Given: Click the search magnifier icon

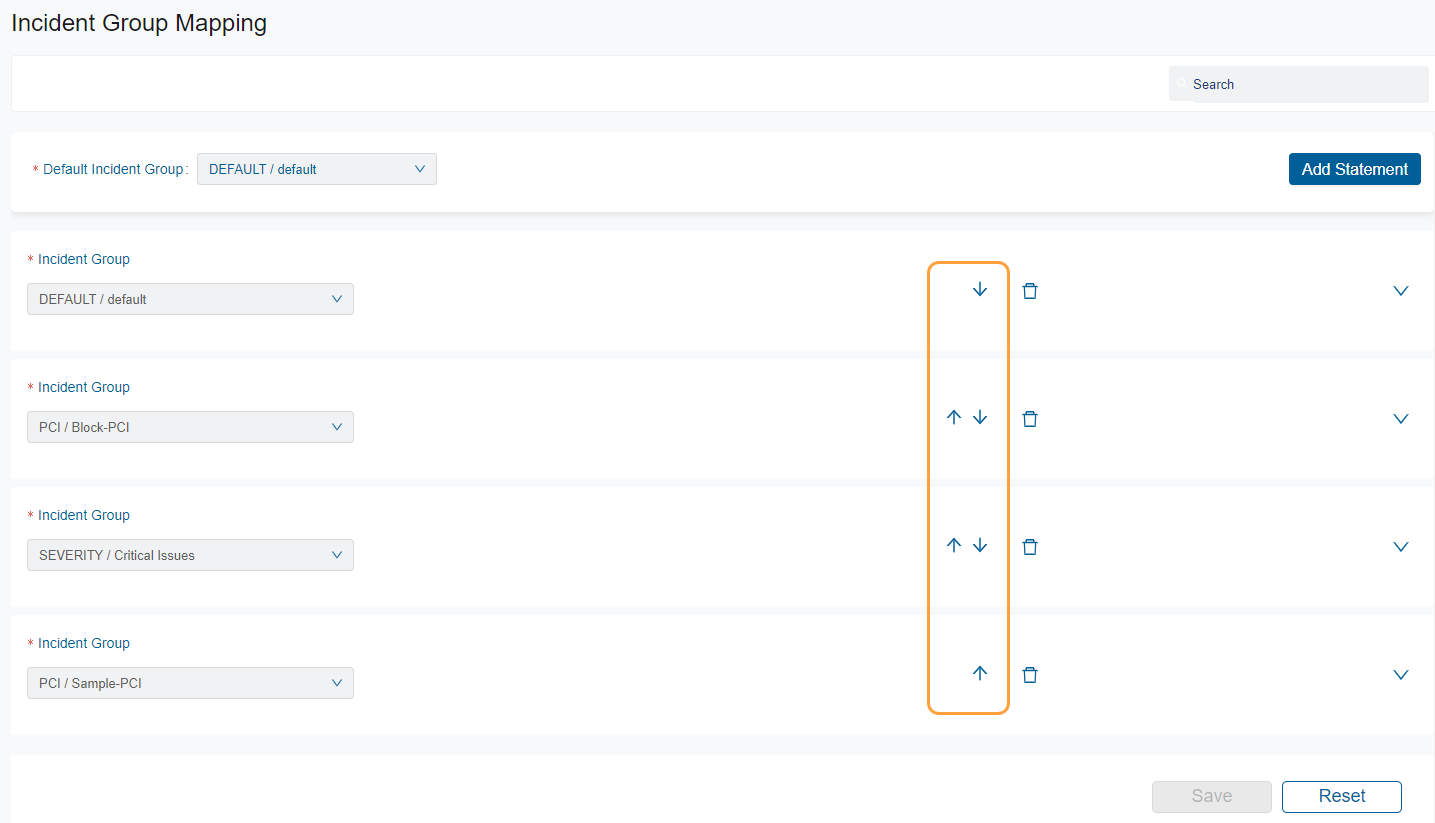Looking at the screenshot, I should point(1183,84).
